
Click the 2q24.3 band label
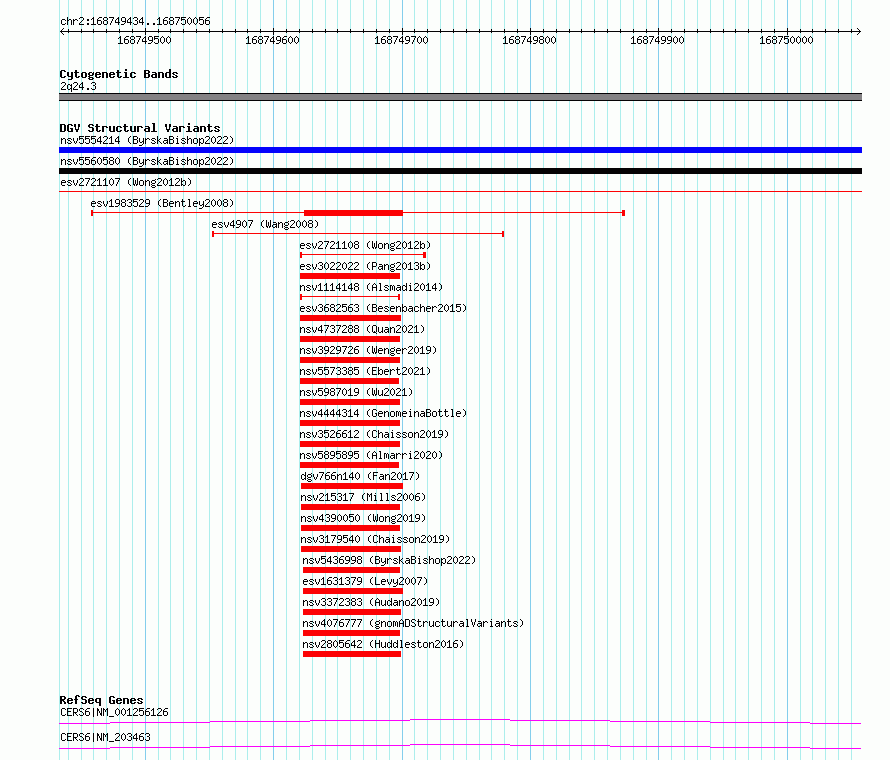click(78, 86)
